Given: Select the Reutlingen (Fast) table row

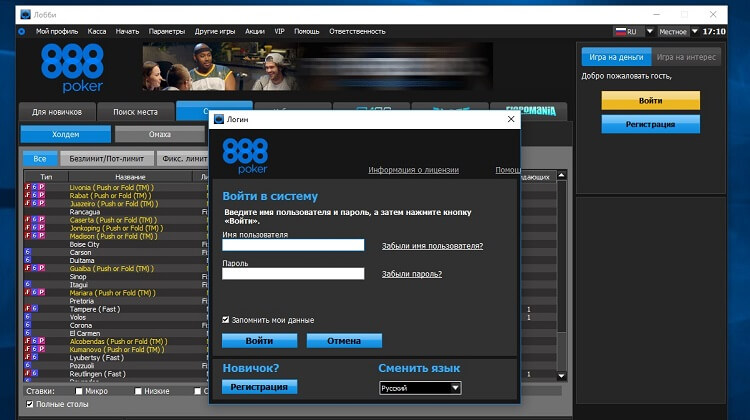Looking at the screenshot, I should coord(116,374).
